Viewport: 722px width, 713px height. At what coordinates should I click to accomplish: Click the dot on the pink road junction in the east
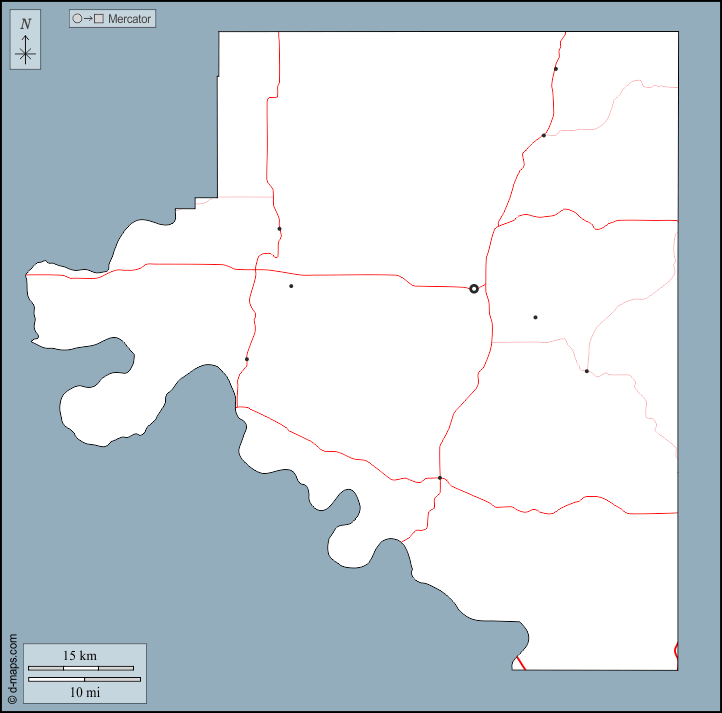(586, 371)
